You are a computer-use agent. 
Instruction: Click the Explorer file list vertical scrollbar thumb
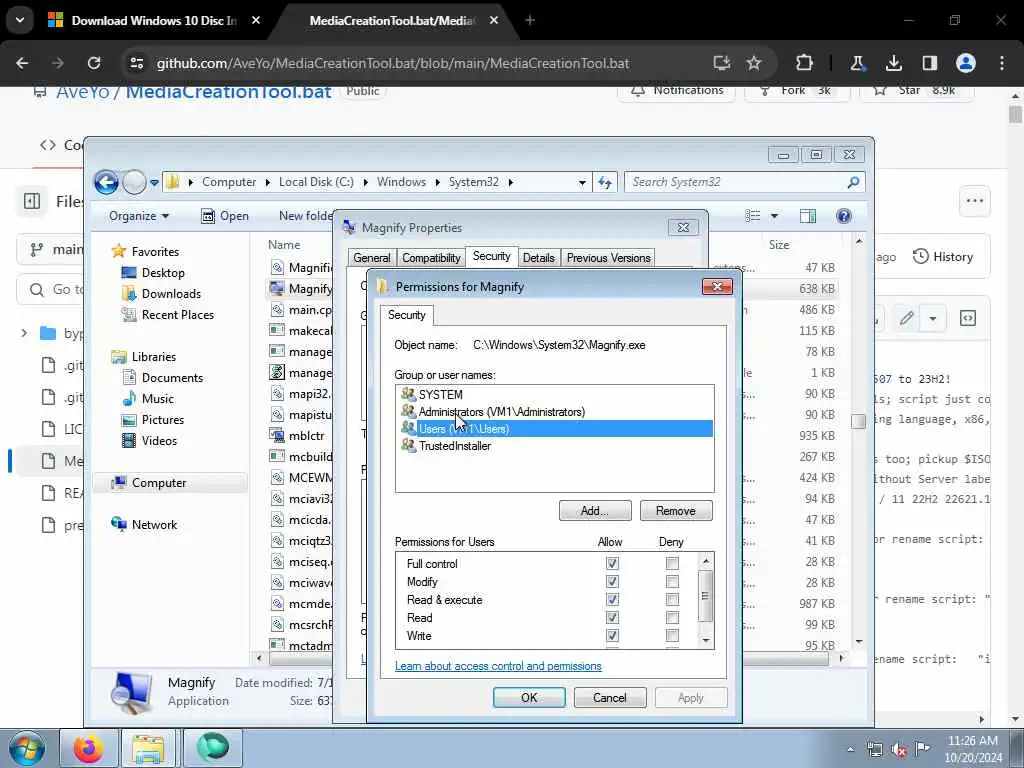(x=859, y=421)
